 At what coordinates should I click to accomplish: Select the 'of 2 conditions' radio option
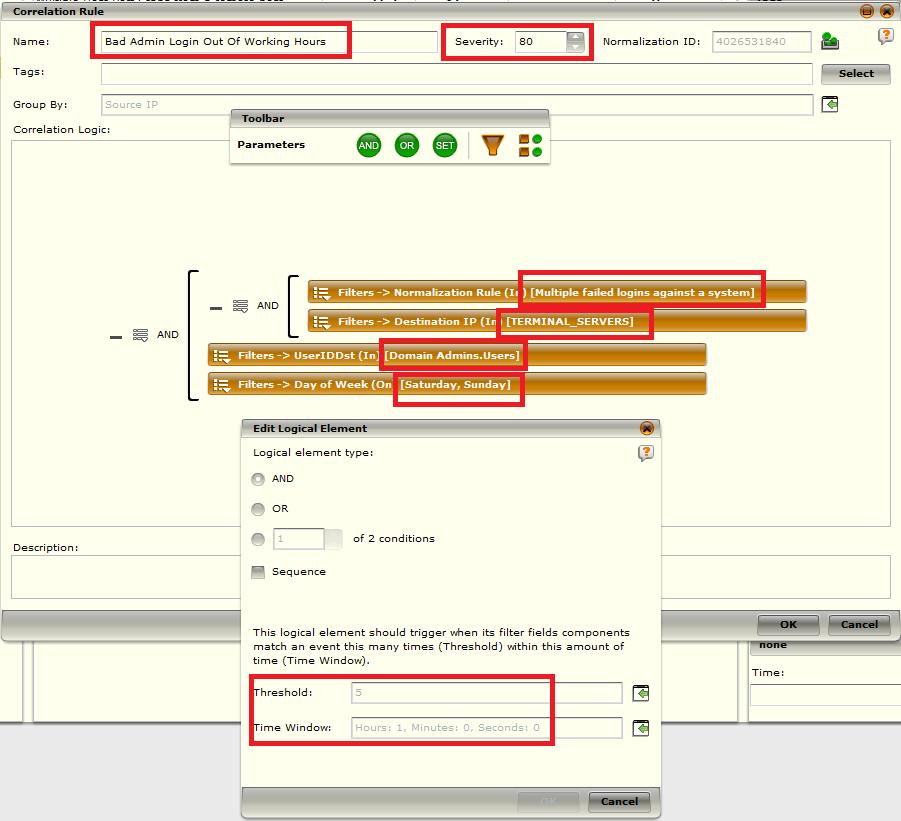click(x=258, y=539)
